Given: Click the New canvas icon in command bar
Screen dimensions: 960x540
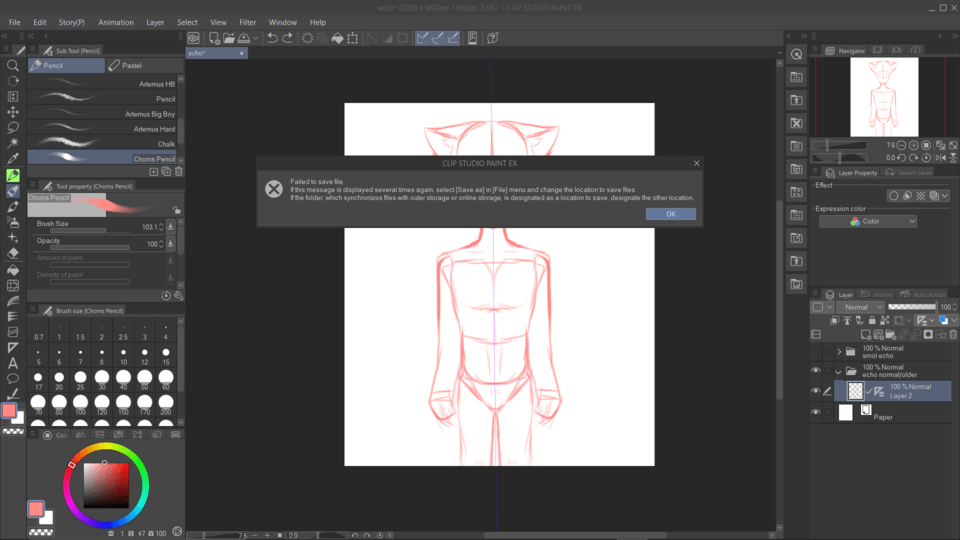Looking at the screenshot, I should (x=214, y=38).
